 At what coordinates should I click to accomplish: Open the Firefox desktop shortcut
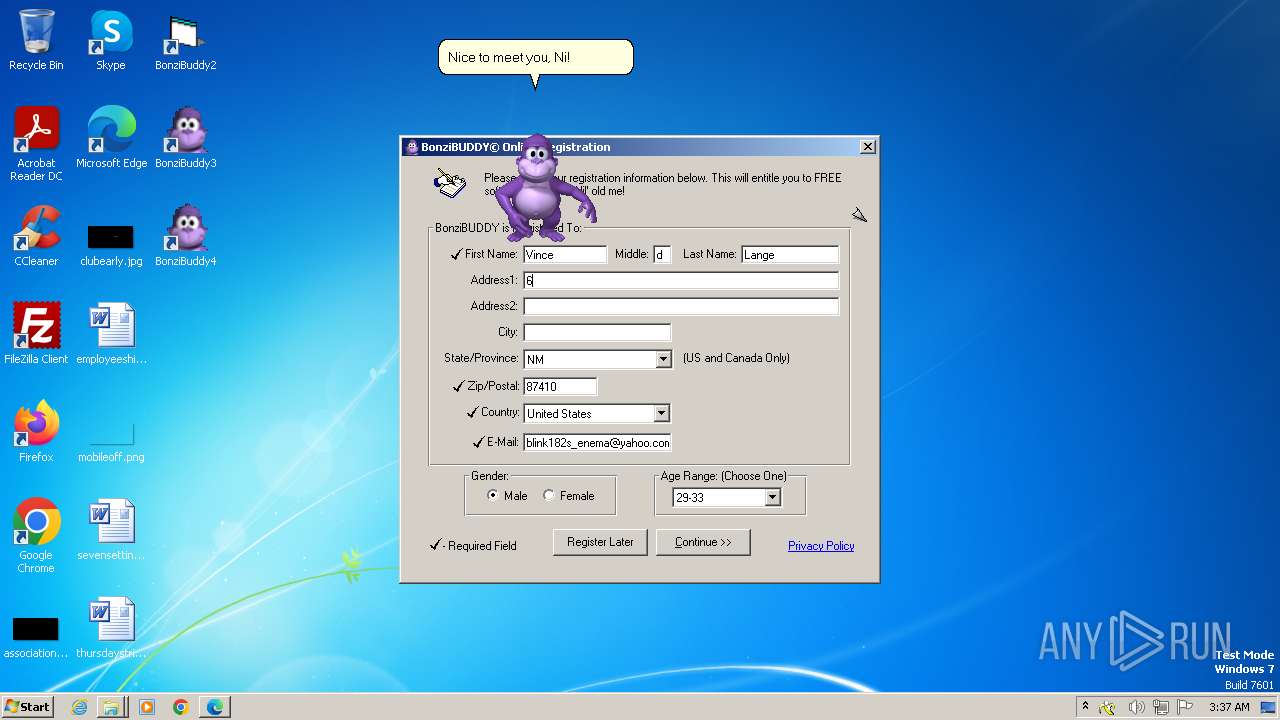point(36,432)
